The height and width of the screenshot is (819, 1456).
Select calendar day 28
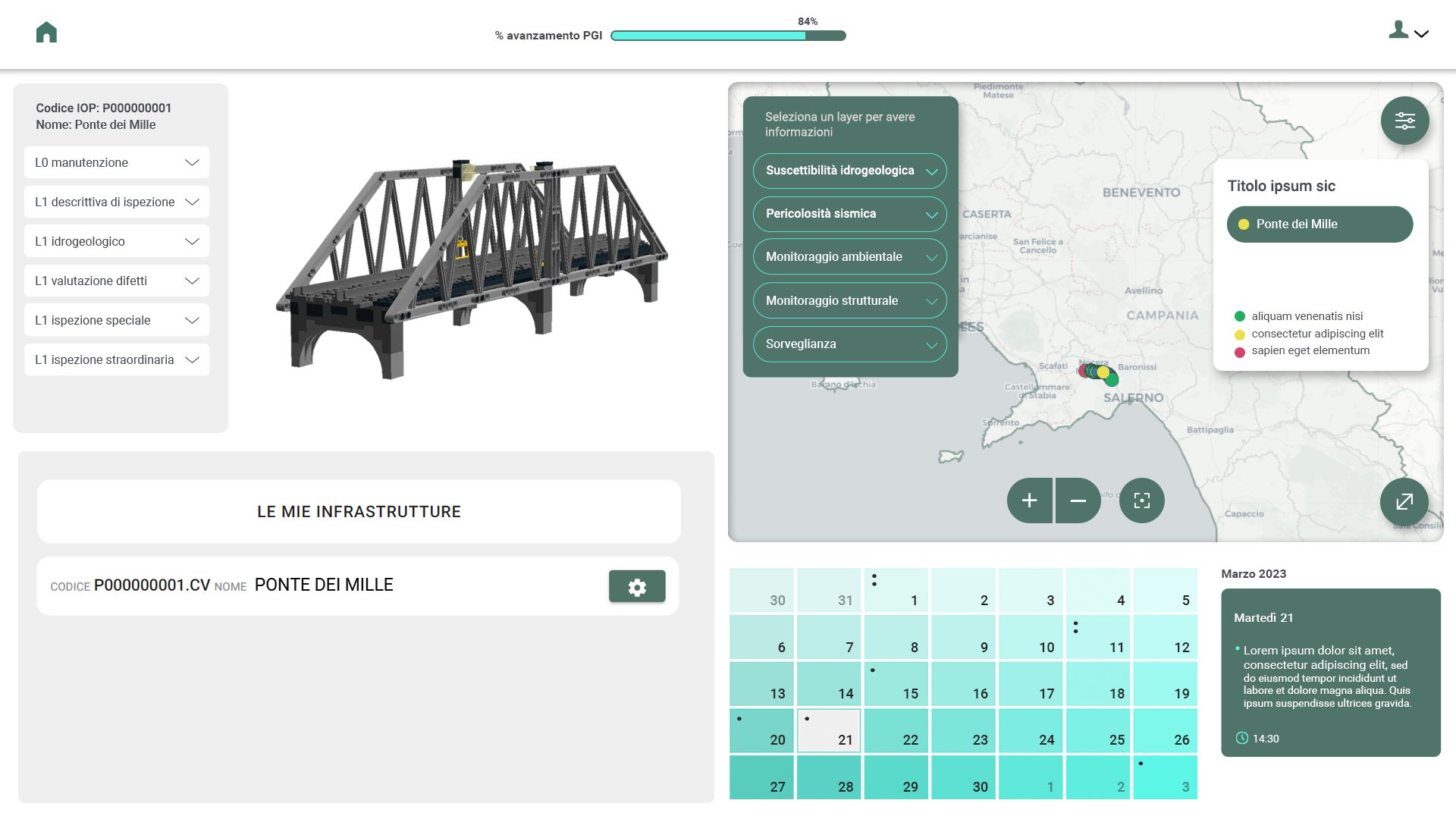(x=829, y=777)
